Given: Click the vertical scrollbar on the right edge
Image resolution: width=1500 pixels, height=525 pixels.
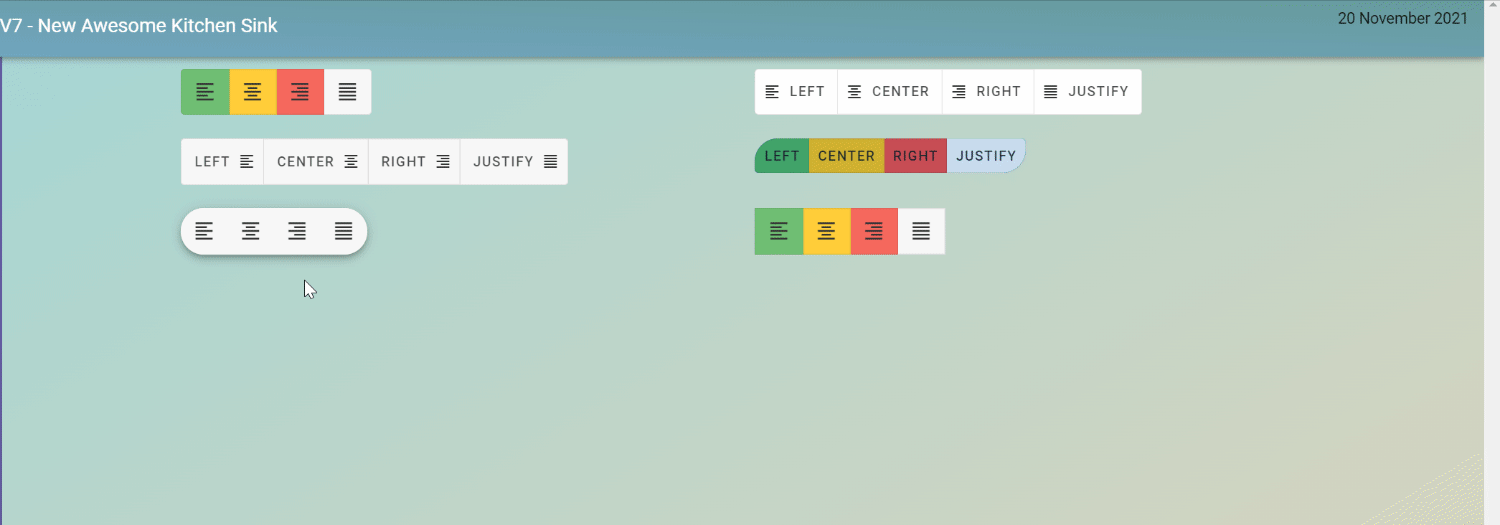Looking at the screenshot, I should point(1492,262).
